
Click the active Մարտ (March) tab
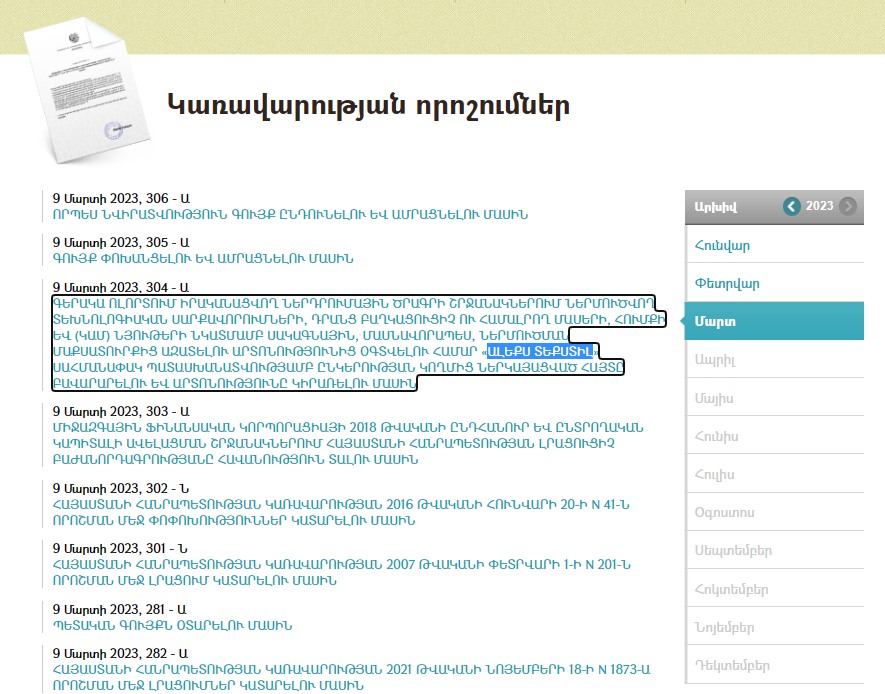(715, 321)
